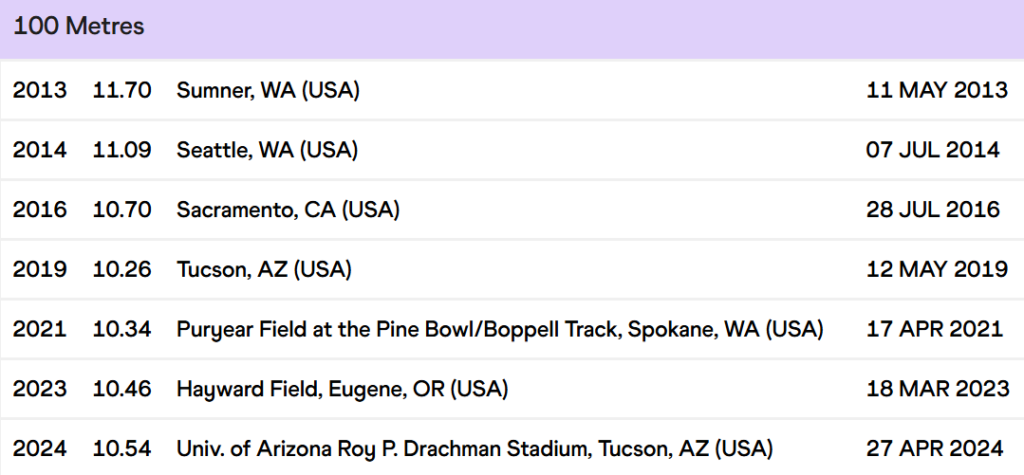Select the 11.70 result from 2013
Viewport: 1024px width, 475px height.
click(122, 90)
